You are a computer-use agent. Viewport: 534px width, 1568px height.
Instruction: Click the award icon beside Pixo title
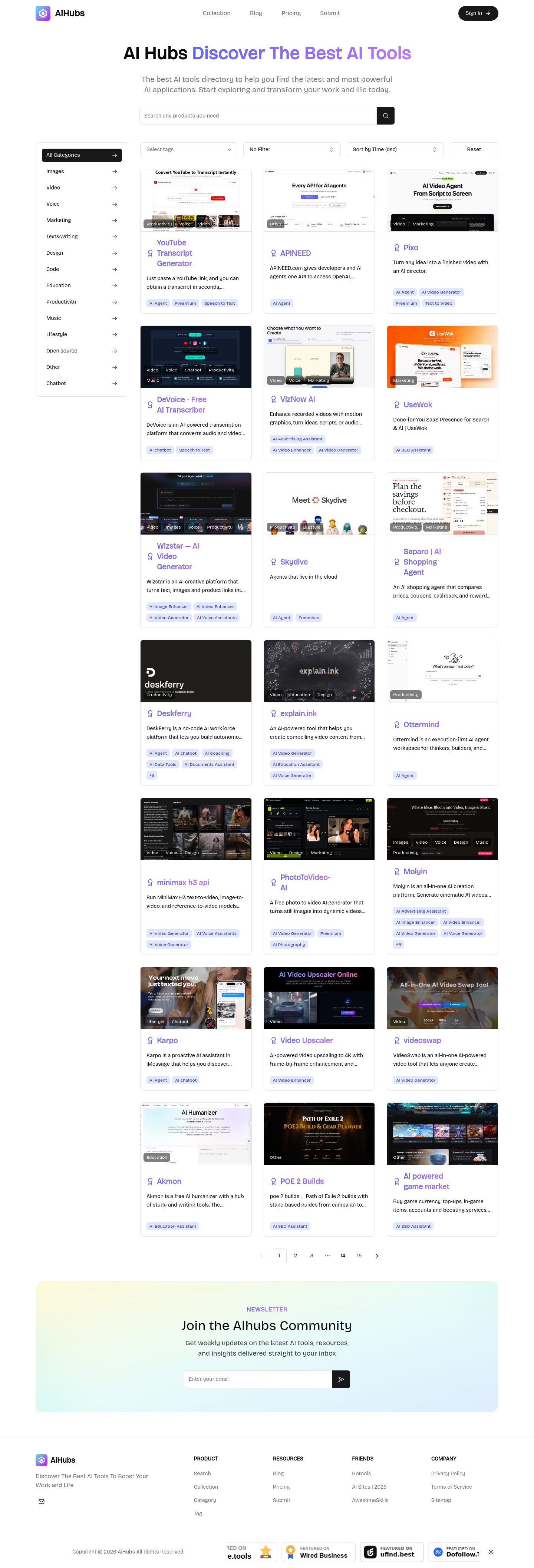click(x=397, y=248)
